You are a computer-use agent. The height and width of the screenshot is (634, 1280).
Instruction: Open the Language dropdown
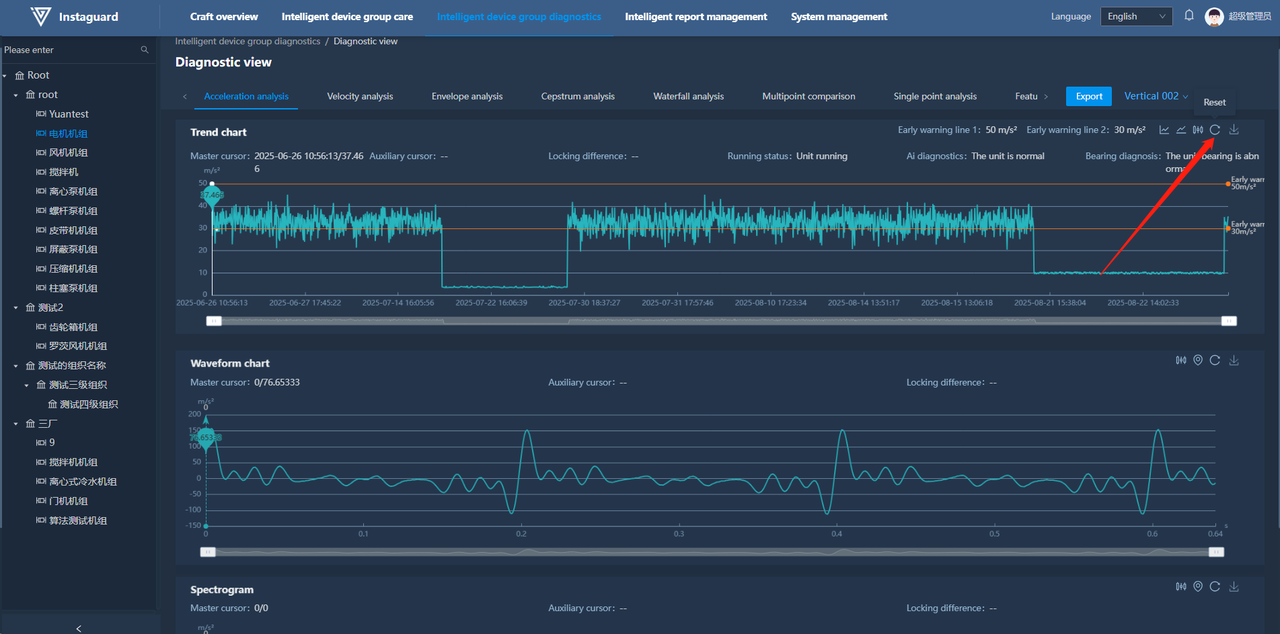(1135, 16)
